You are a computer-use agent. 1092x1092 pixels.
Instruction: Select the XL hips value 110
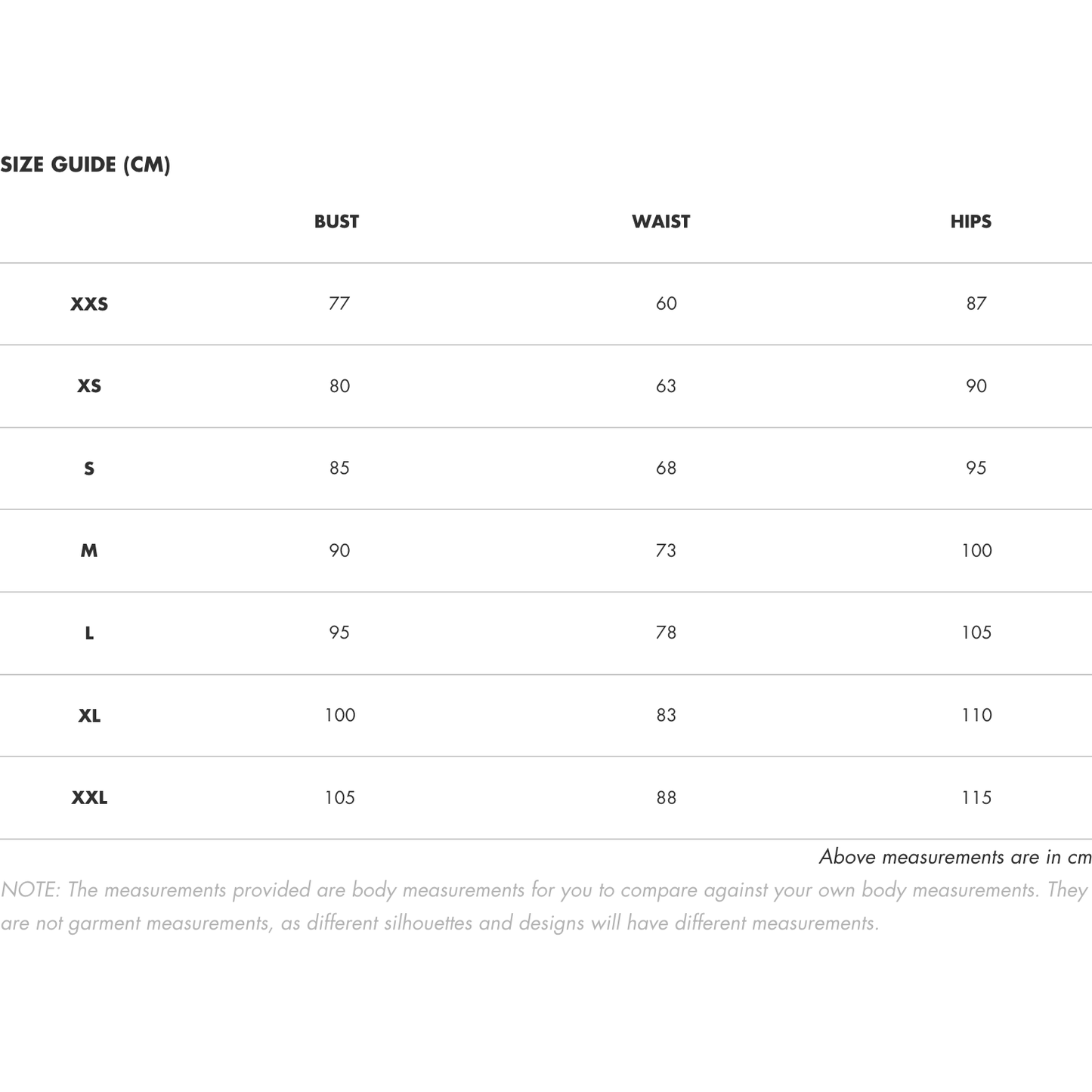point(976,715)
